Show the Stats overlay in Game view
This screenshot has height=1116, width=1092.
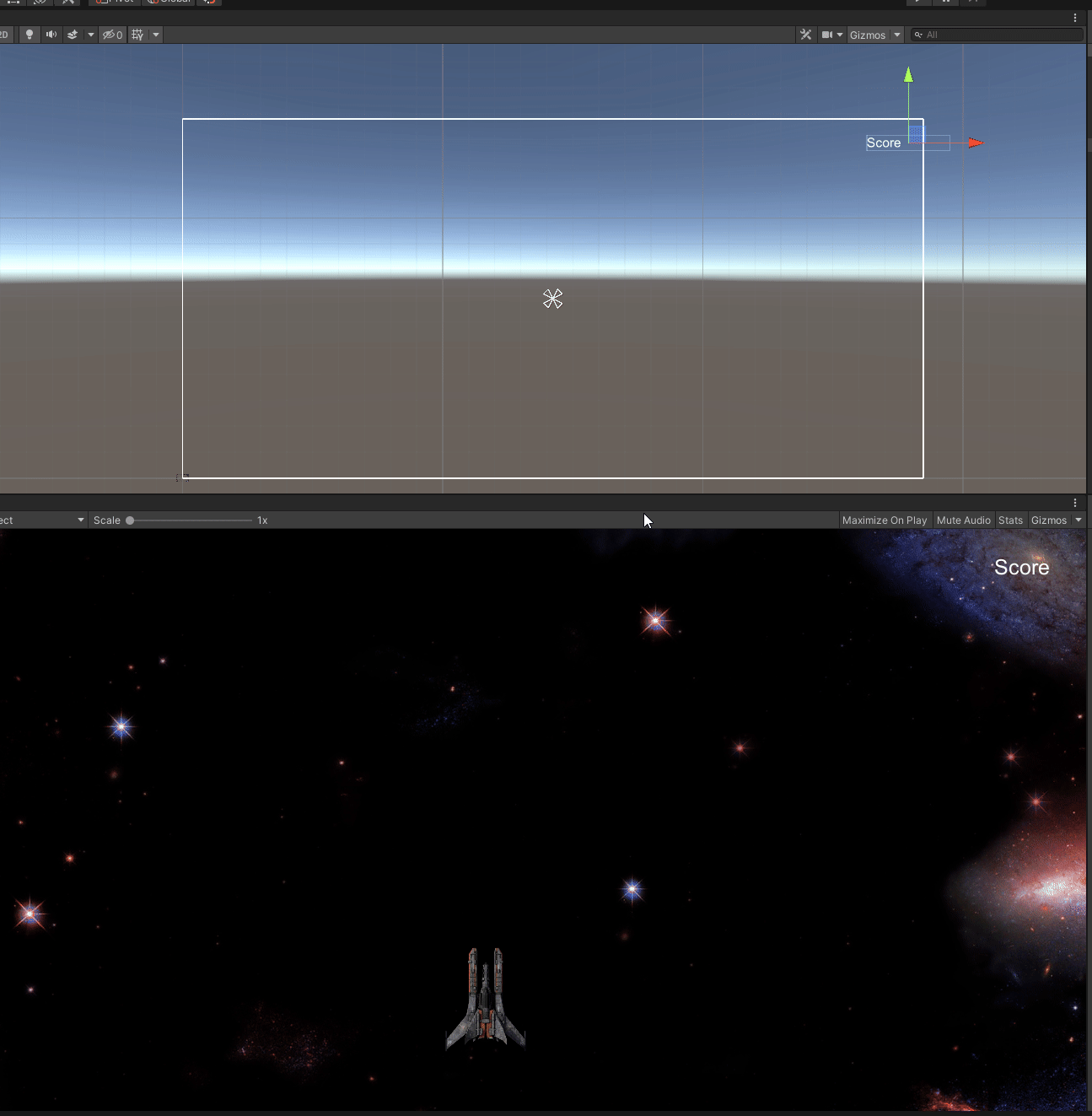click(x=1010, y=520)
